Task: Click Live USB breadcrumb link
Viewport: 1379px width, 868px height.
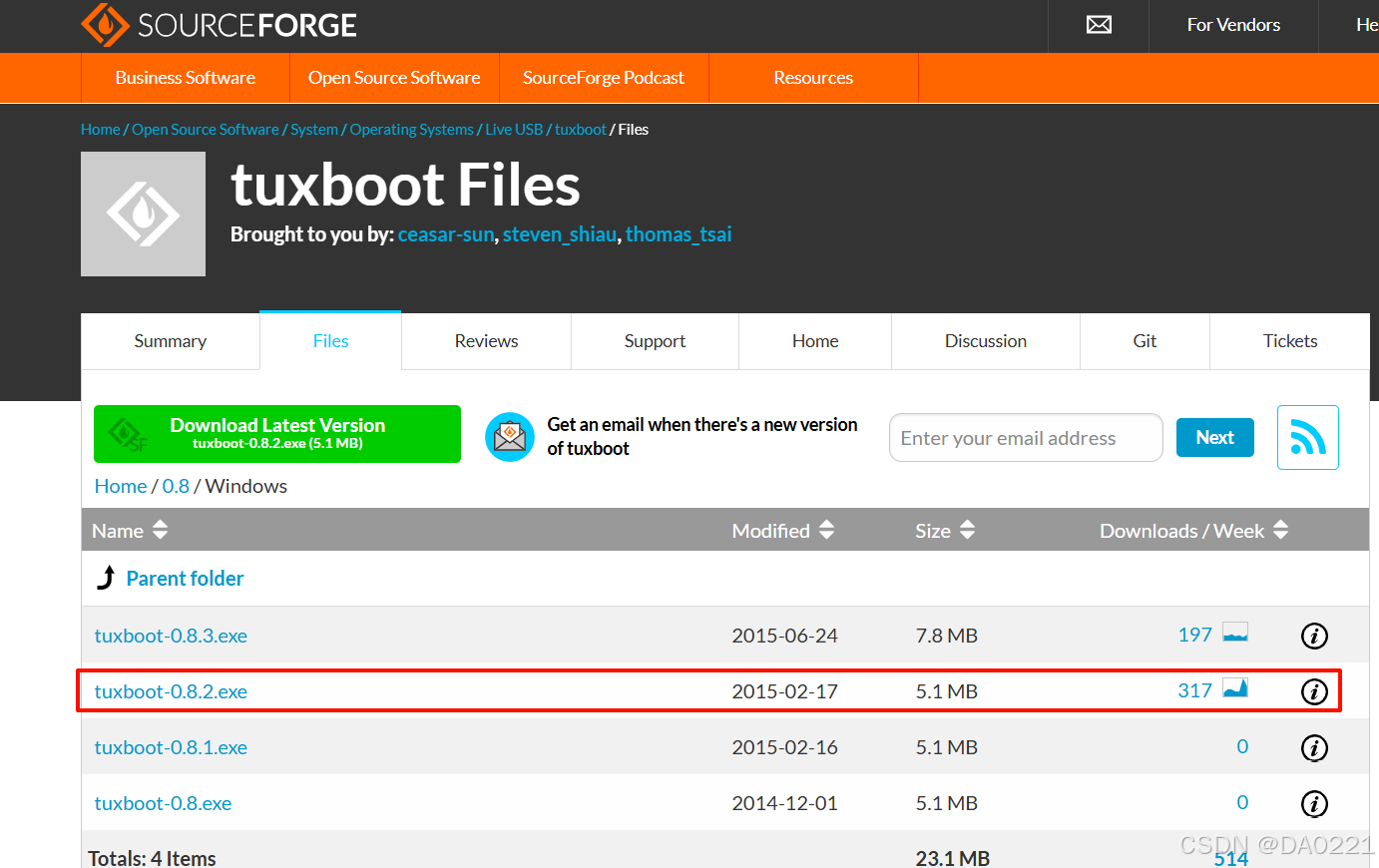Action: tap(514, 130)
